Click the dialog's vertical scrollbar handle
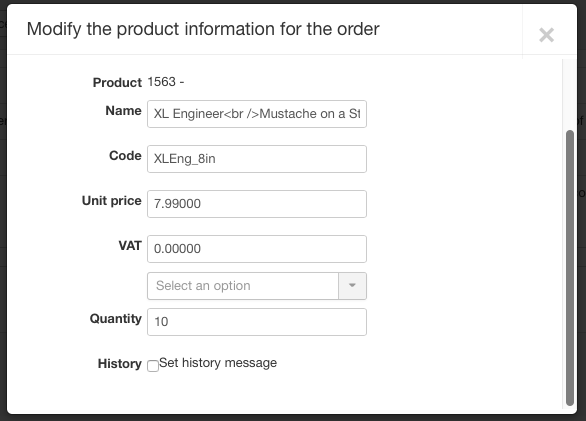 570,268
